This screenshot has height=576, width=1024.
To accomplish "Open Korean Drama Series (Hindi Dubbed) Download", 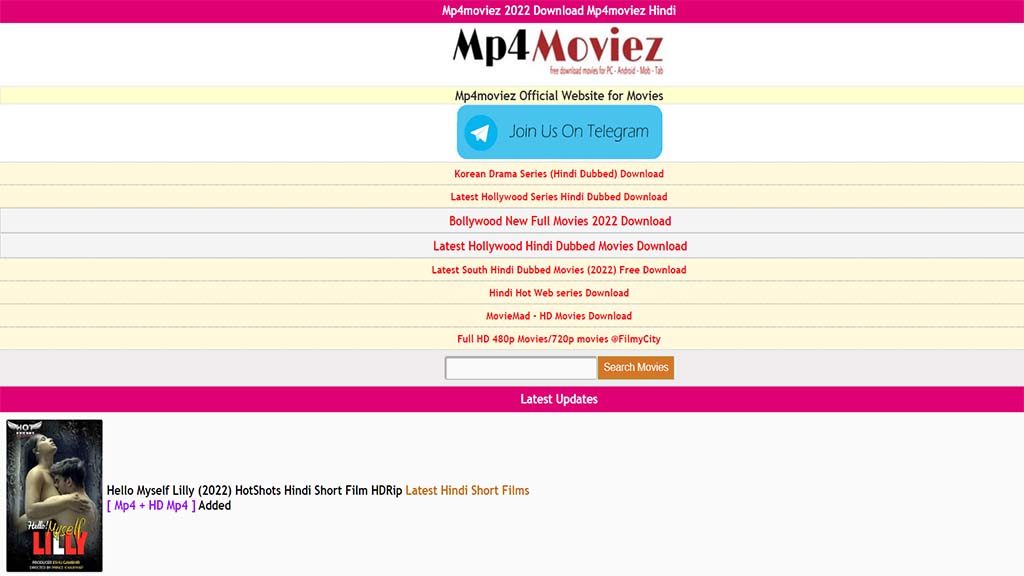I will pyautogui.click(x=559, y=174).
